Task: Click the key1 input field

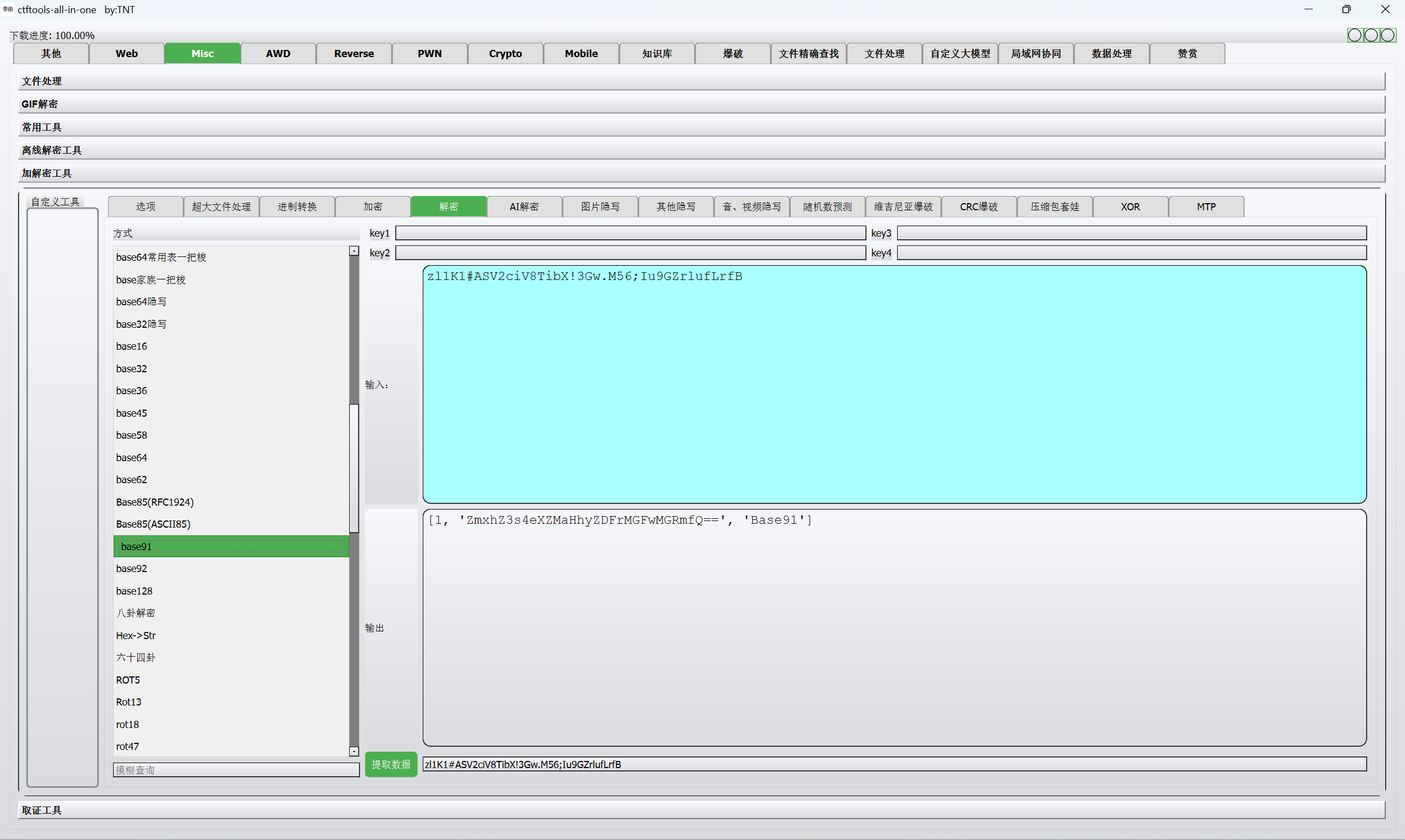Action: [x=631, y=233]
